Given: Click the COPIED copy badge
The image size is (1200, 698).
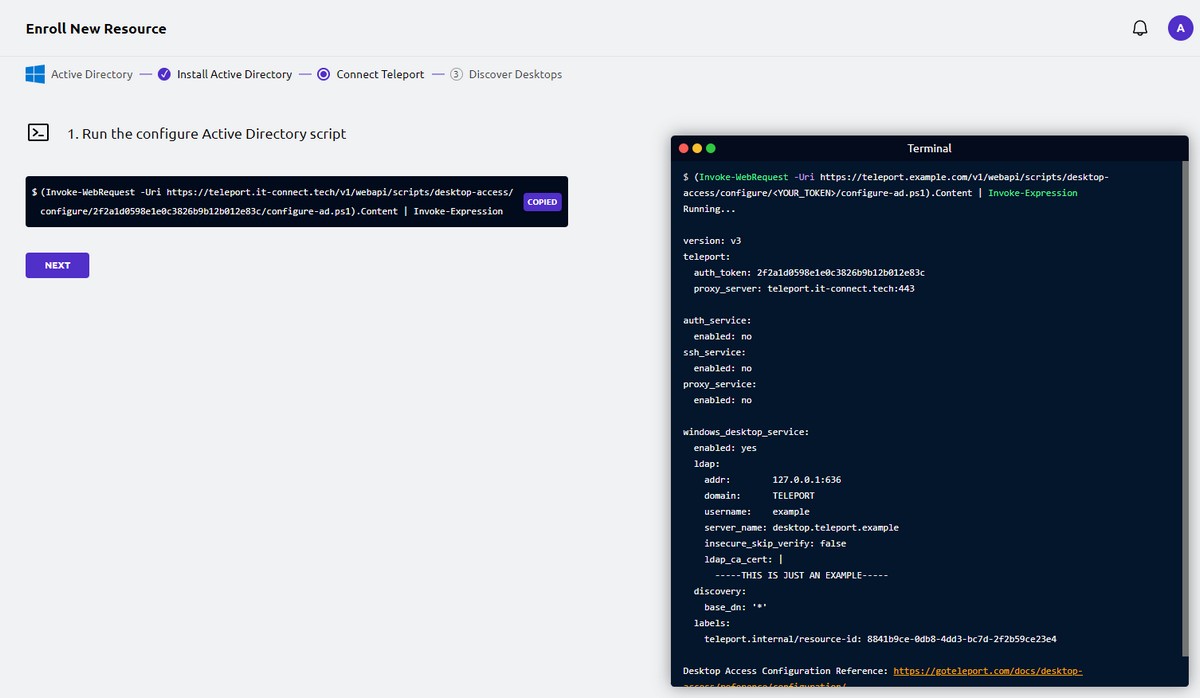Looking at the screenshot, I should click(x=542, y=201).
